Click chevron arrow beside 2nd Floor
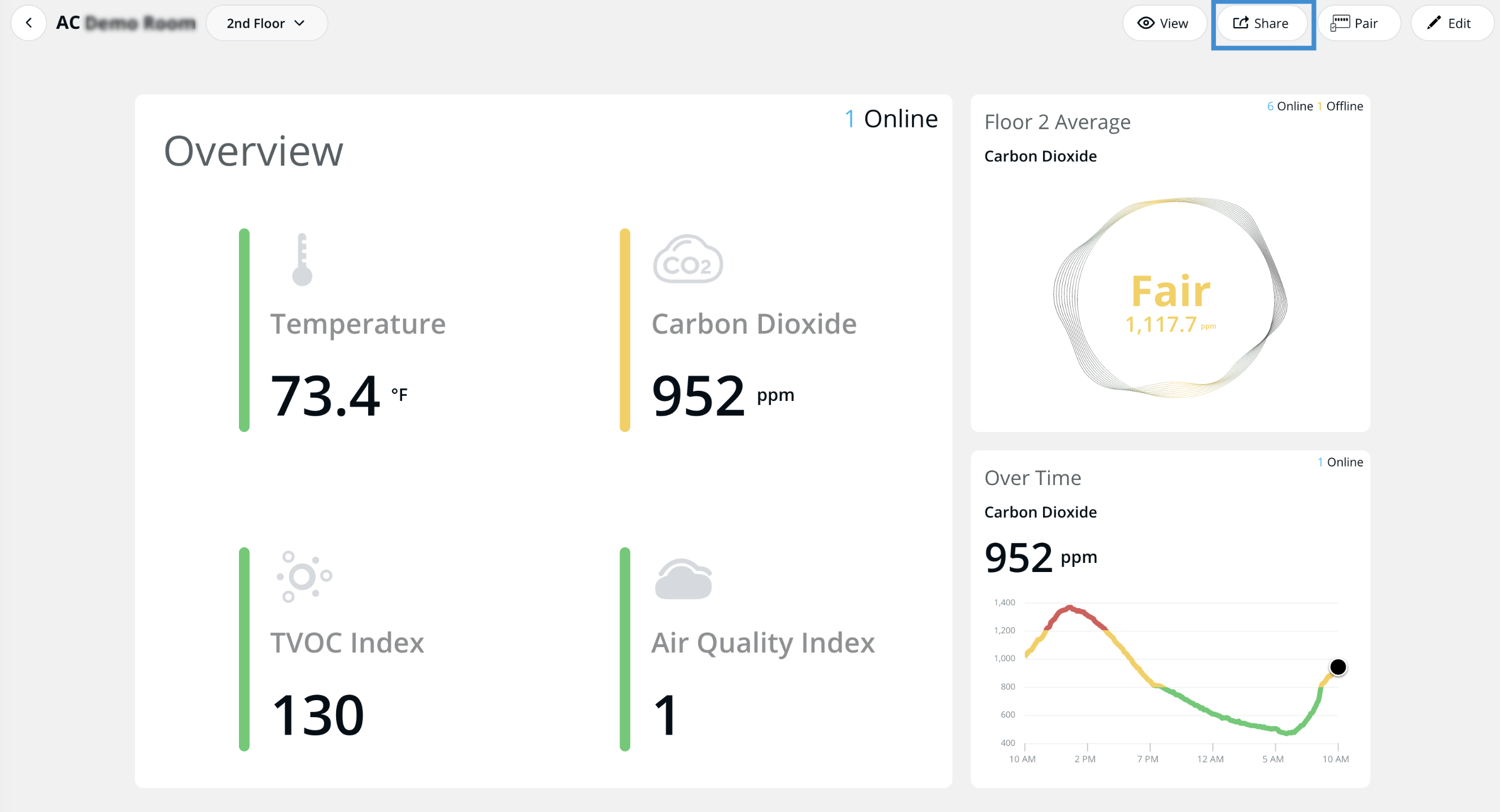This screenshot has width=1500, height=812. pos(299,23)
